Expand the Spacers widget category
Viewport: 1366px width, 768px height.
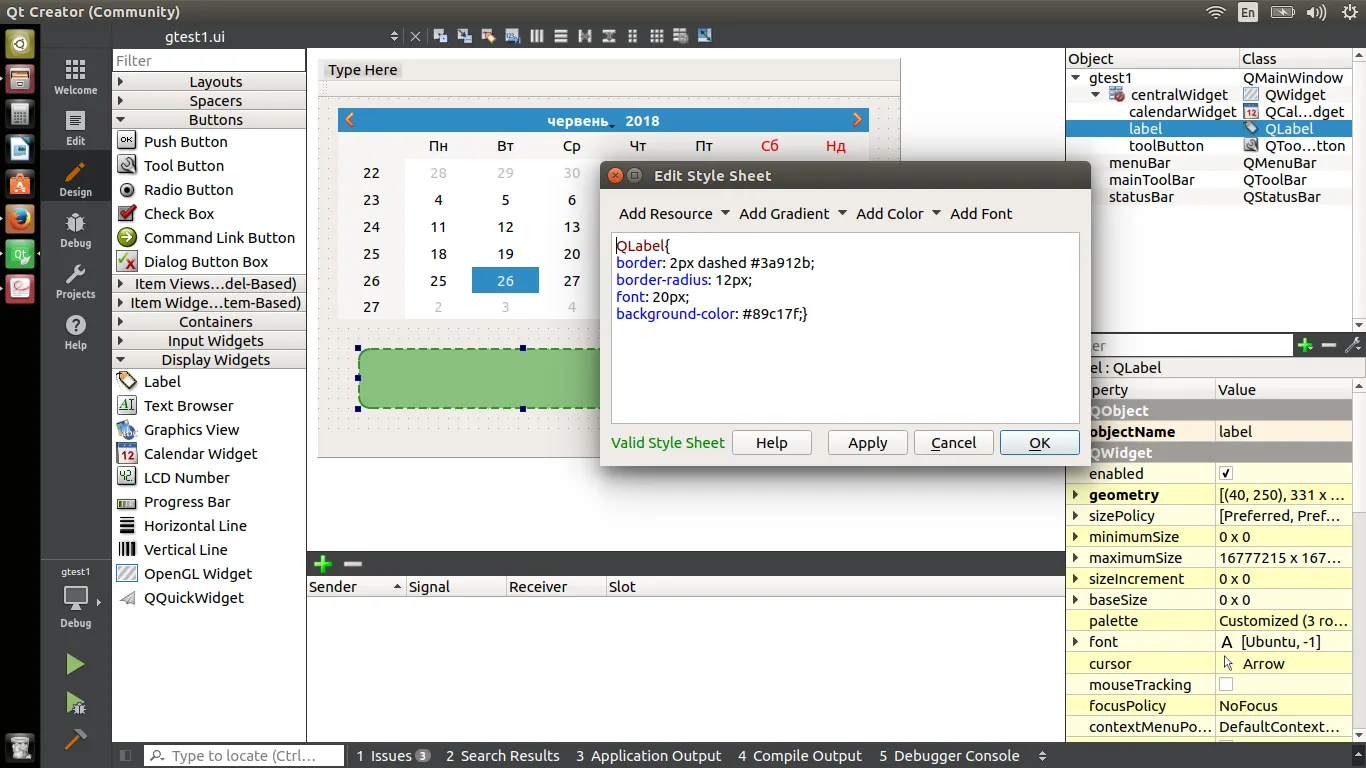pos(209,101)
